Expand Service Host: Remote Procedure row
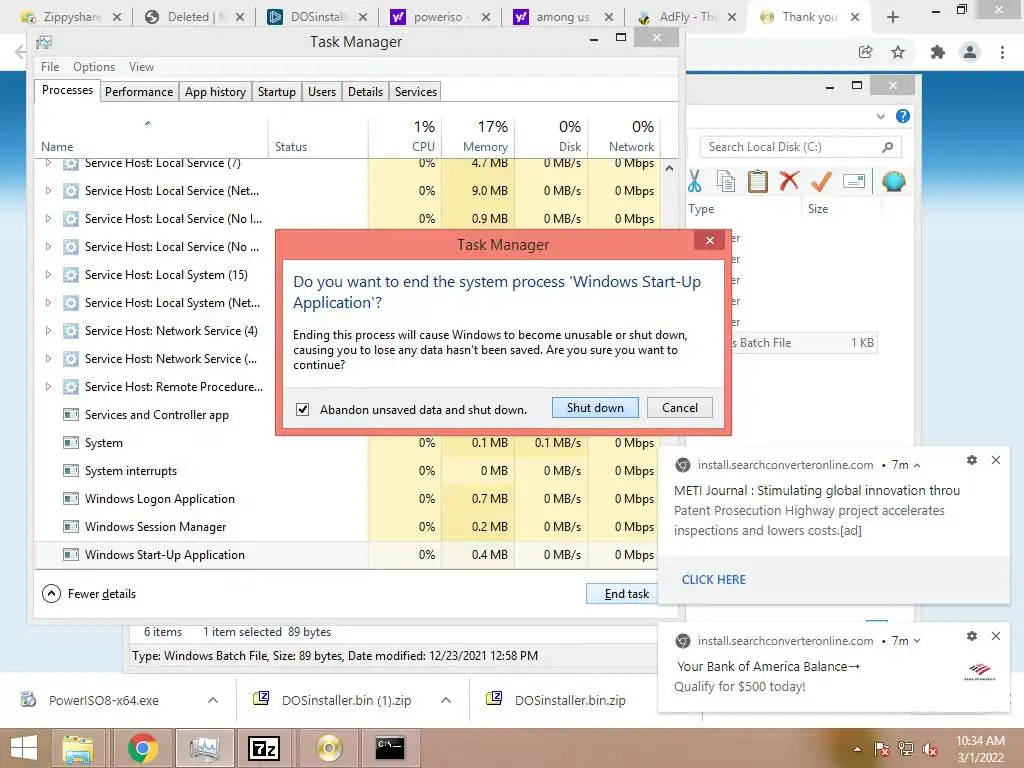The height and width of the screenshot is (768, 1024). 48,387
